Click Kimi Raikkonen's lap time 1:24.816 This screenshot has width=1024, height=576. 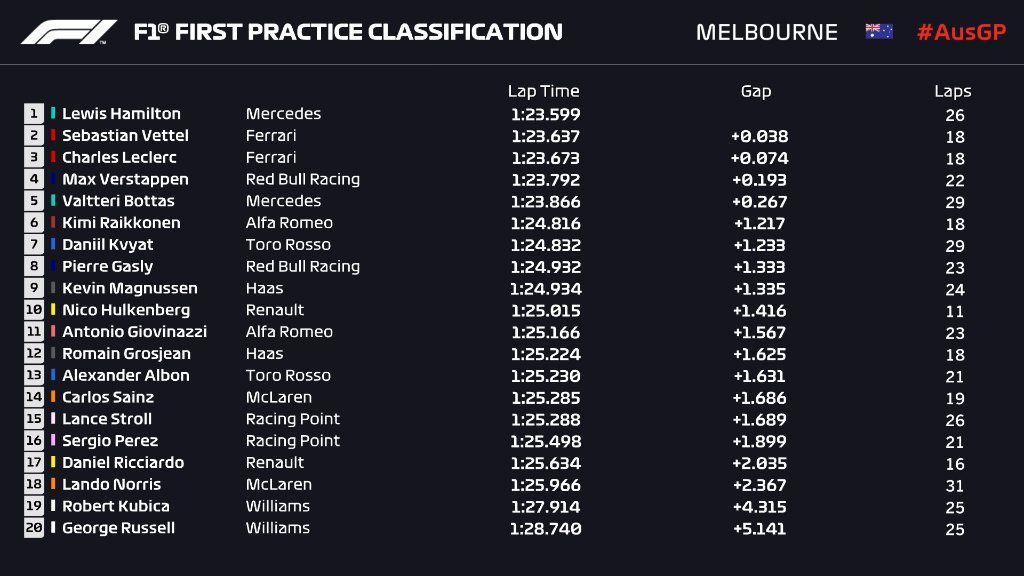(x=545, y=223)
